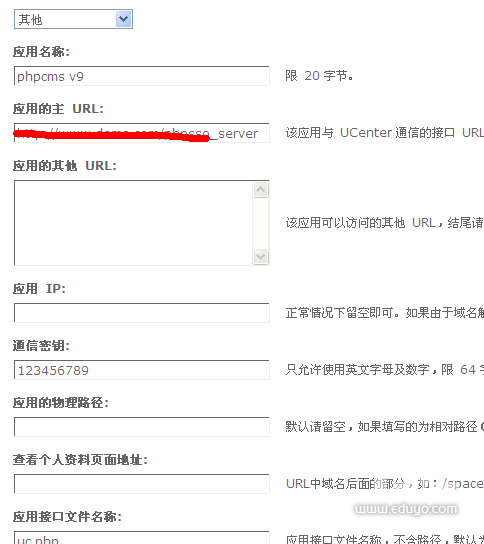This screenshot has width=484, height=544.
Task: Click inside the 应用的其他 URL textarea
Action: [133, 223]
